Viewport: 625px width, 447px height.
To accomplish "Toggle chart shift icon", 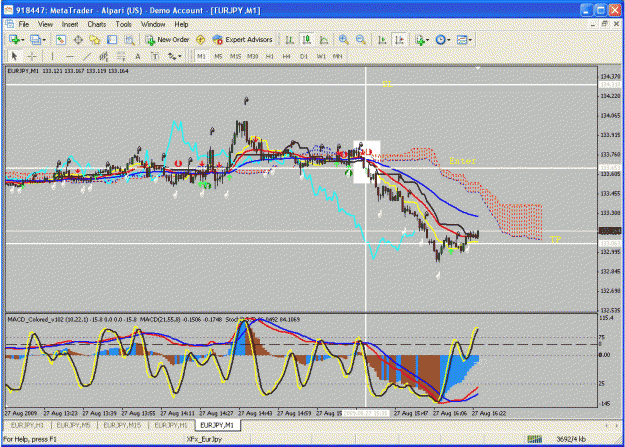I will (x=399, y=39).
